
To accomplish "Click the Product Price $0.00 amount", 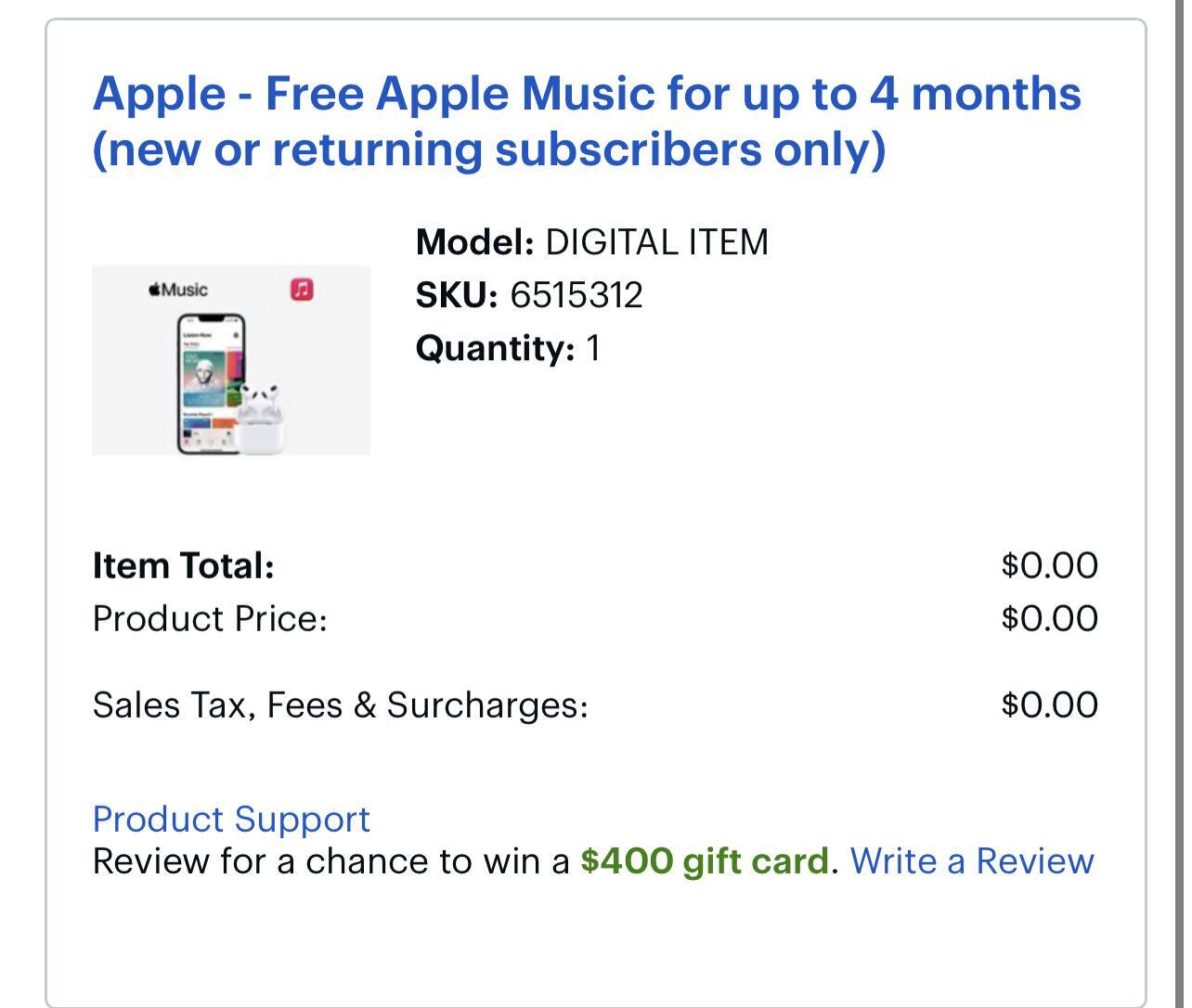I will click(x=1049, y=619).
